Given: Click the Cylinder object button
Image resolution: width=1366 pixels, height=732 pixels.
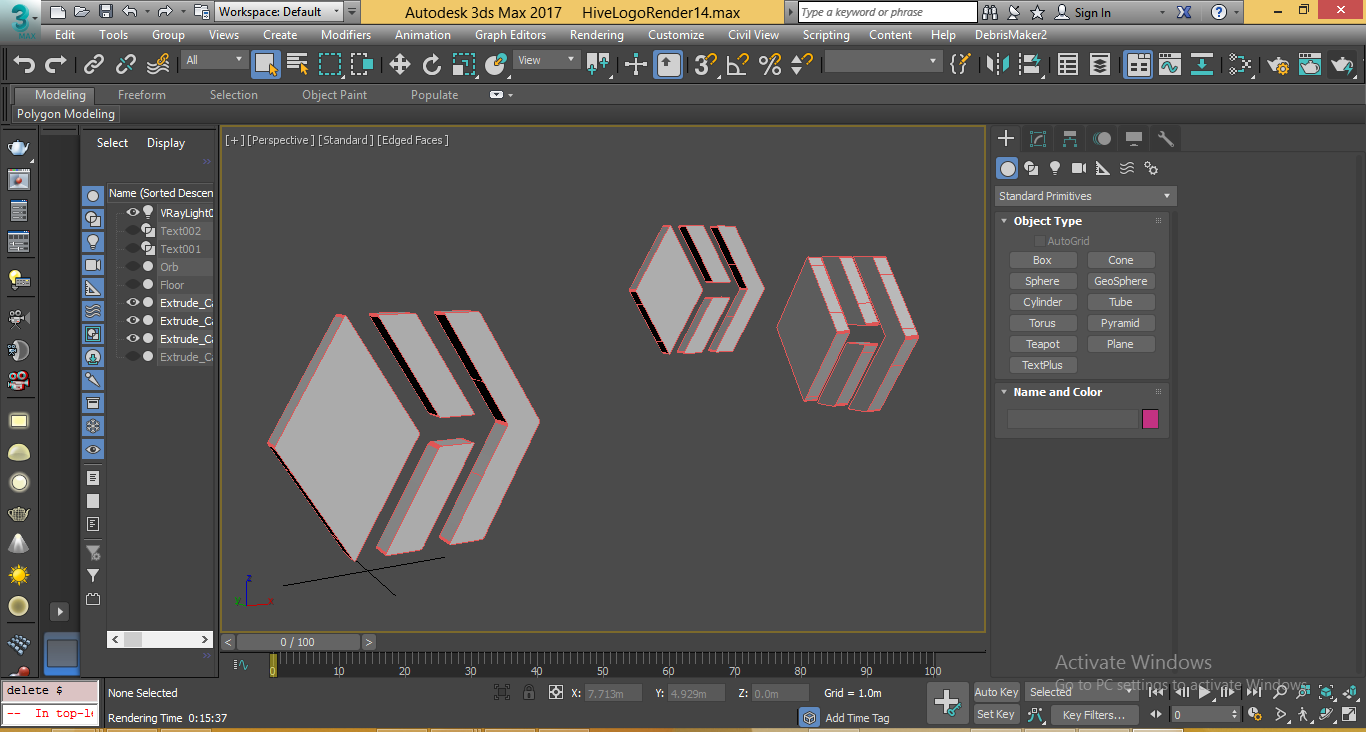Looking at the screenshot, I should (x=1043, y=302).
